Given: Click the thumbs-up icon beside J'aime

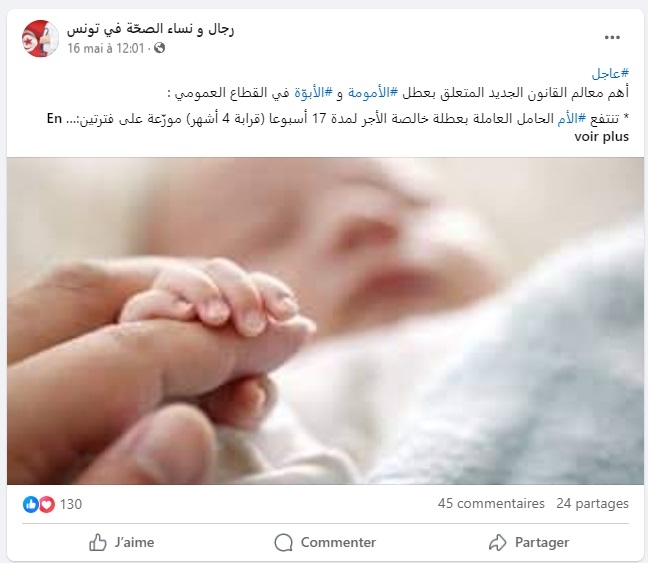Looking at the screenshot, I should 98,542.
